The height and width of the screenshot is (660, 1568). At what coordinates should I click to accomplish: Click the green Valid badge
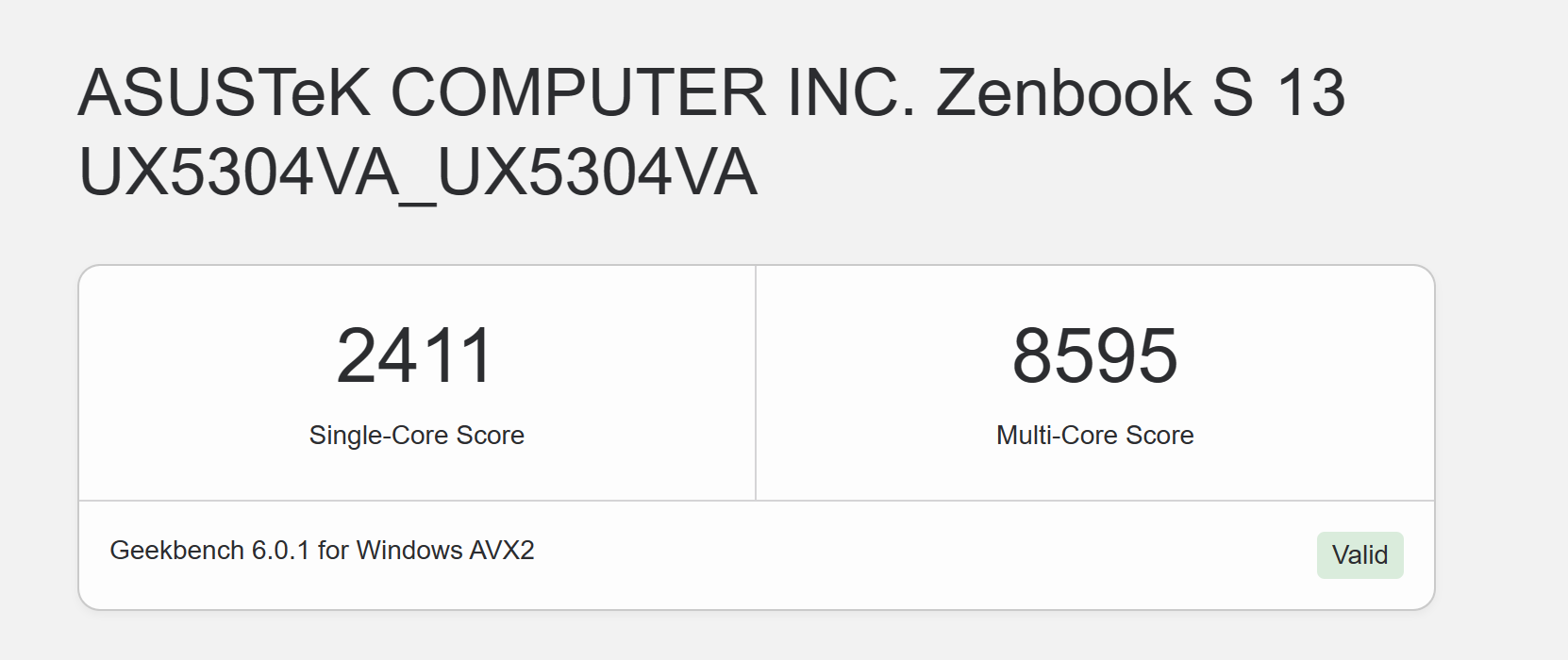point(1359,554)
